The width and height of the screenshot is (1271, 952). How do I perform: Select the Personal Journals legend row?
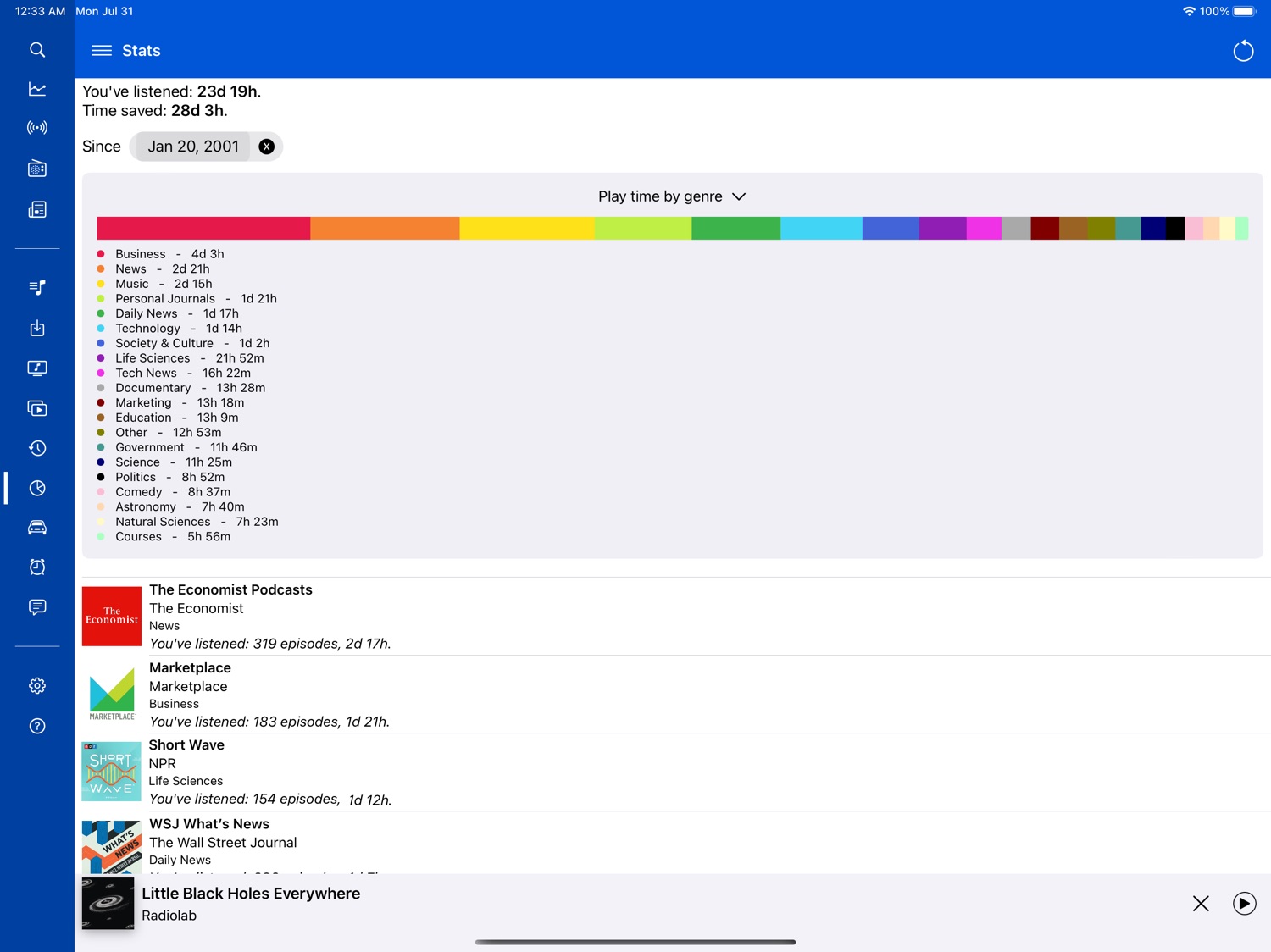point(186,298)
